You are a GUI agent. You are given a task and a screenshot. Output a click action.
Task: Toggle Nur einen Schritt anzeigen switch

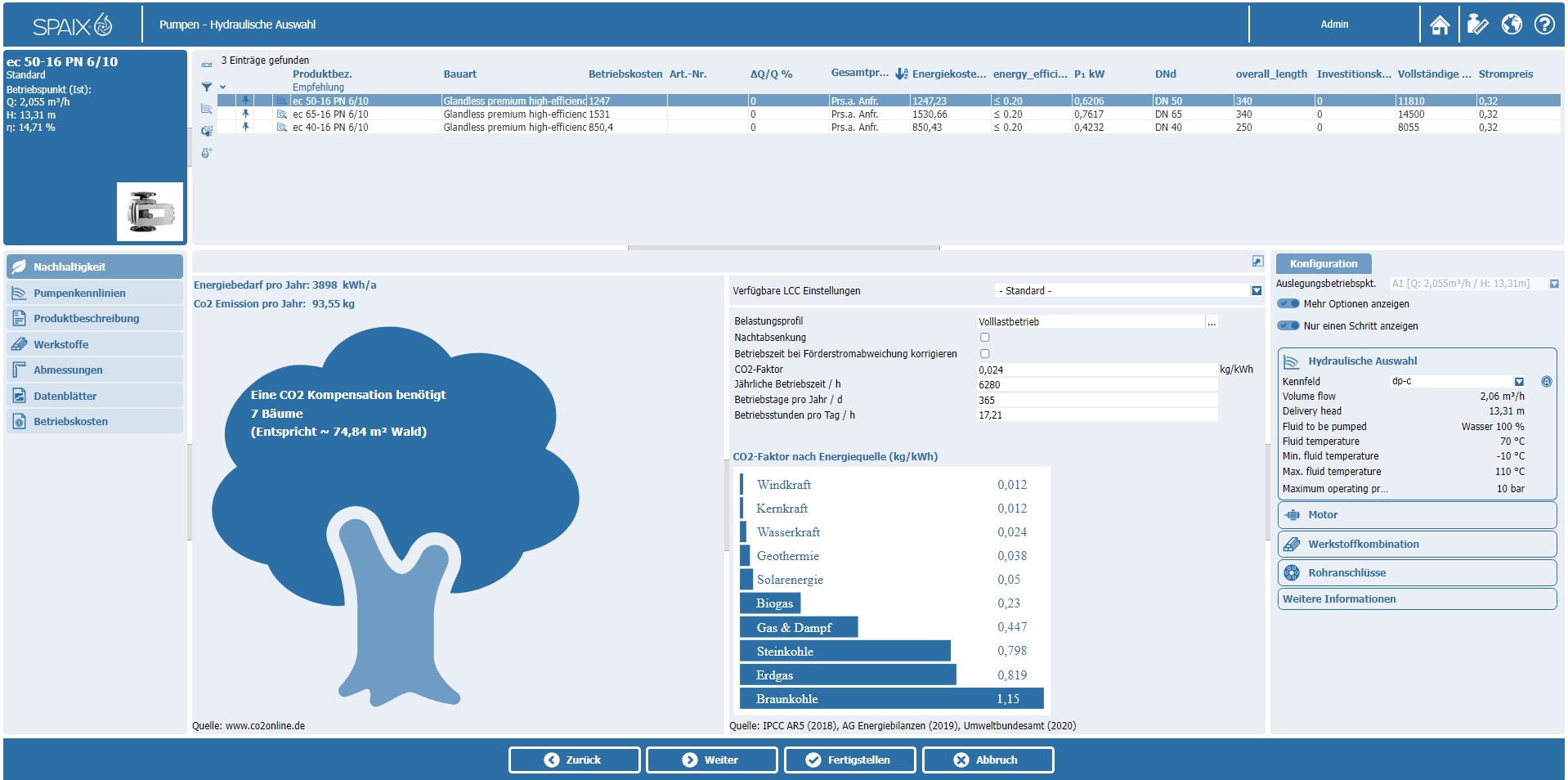click(1288, 326)
